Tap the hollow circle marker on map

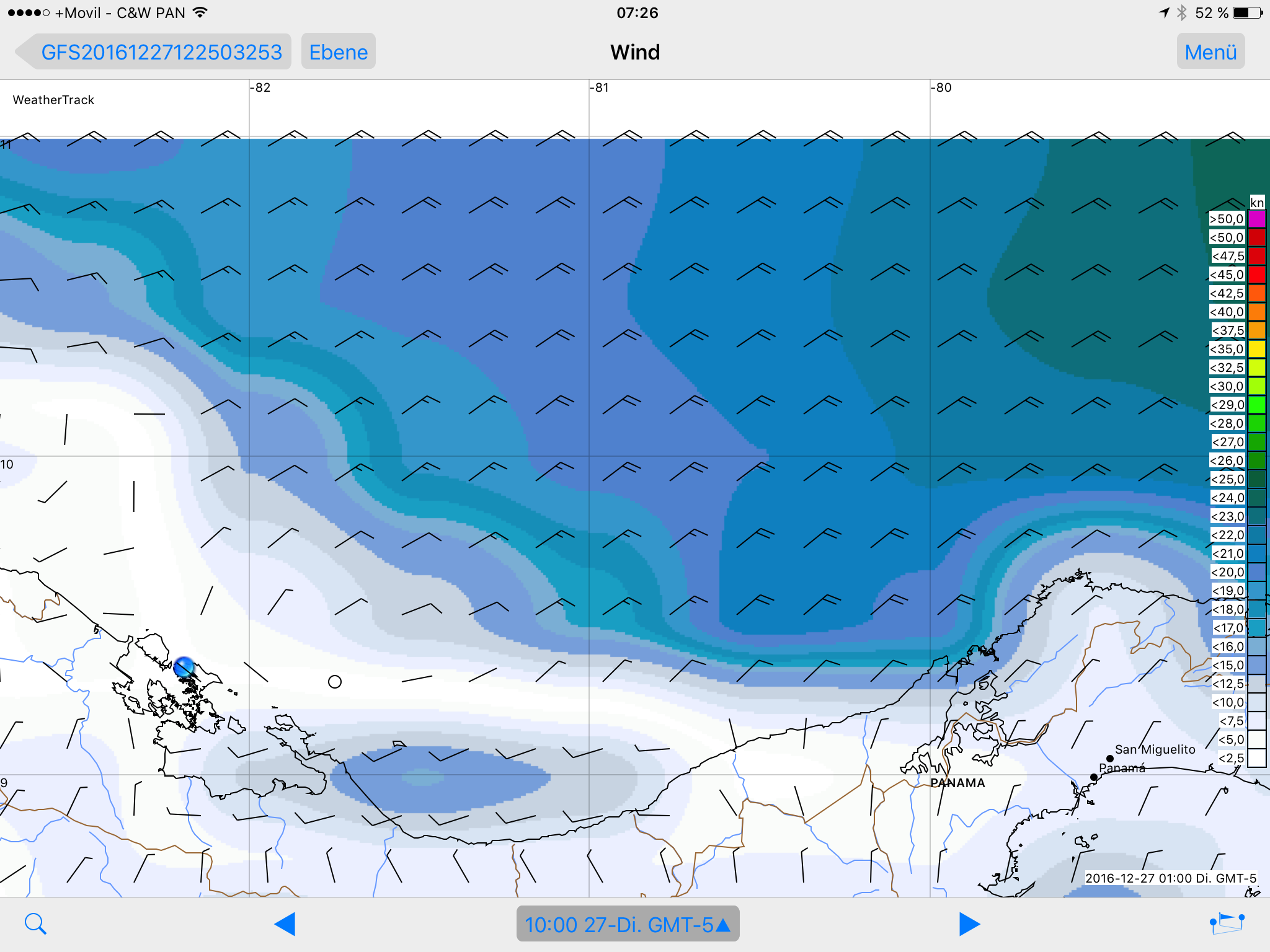335,682
